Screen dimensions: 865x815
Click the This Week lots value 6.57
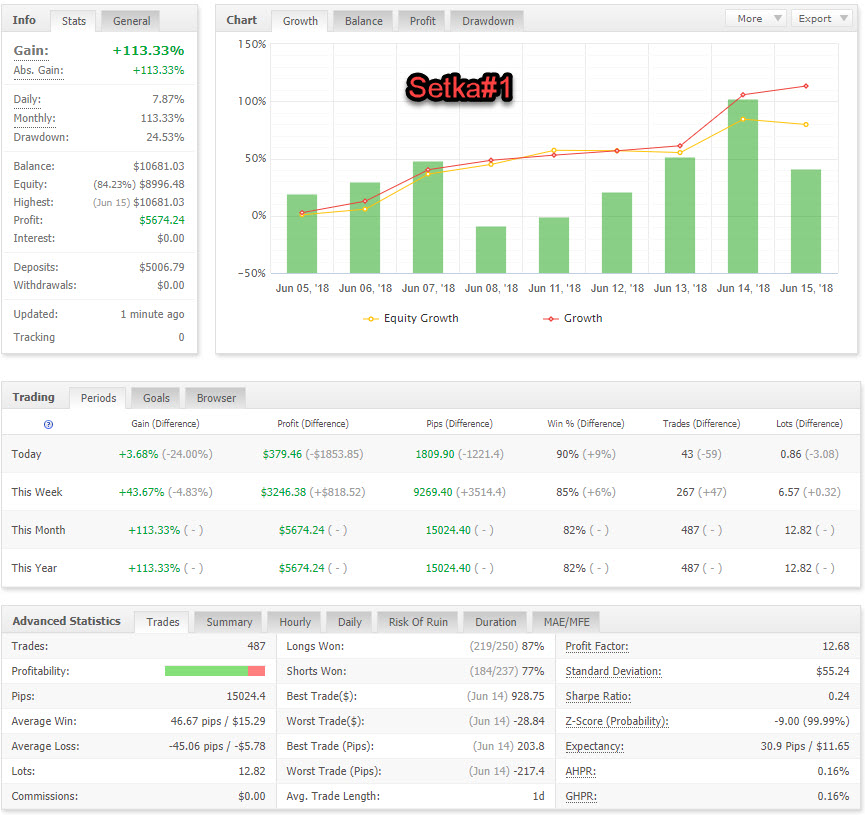click(x=788, y=492)
